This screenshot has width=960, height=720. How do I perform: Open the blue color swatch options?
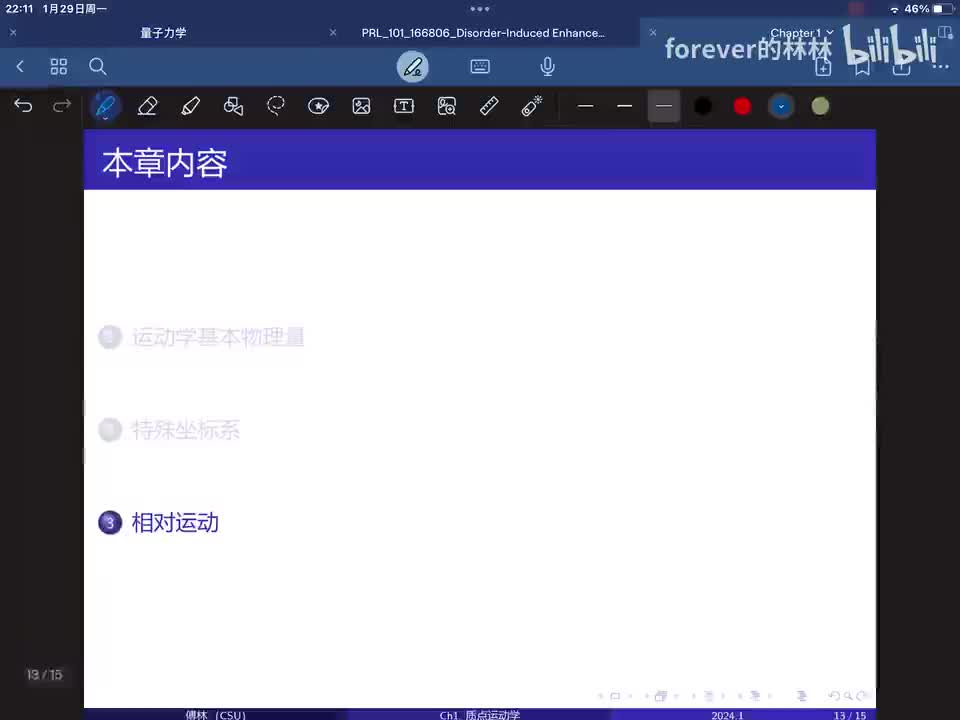pos(781,107)
